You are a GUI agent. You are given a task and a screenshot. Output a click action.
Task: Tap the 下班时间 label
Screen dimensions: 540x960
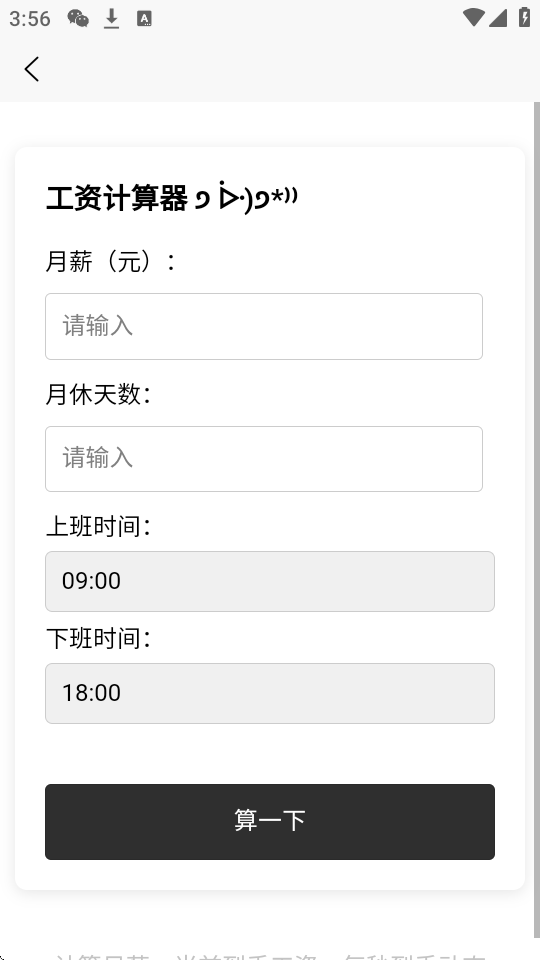click(x=98, y=639)
